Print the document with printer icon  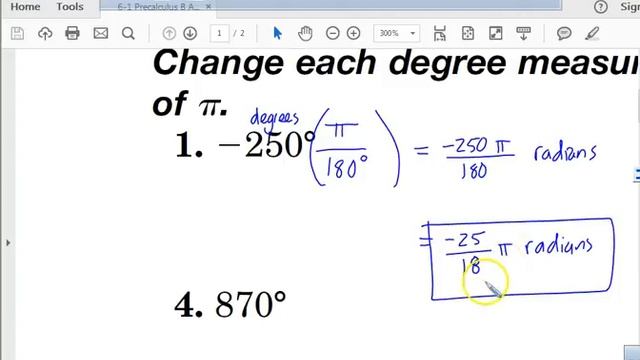point(72,33)
